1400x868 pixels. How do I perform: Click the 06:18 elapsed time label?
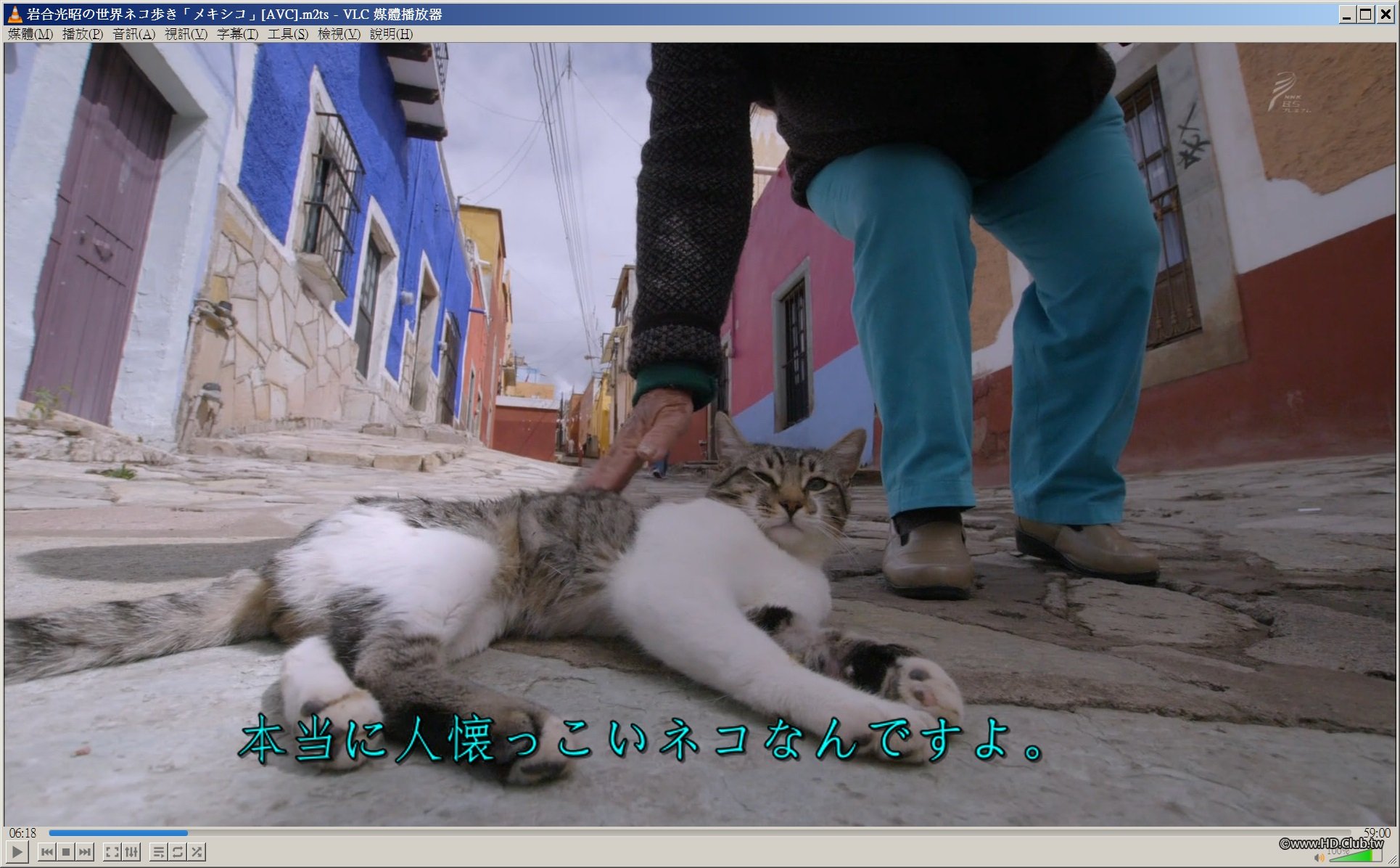(22, 833)
